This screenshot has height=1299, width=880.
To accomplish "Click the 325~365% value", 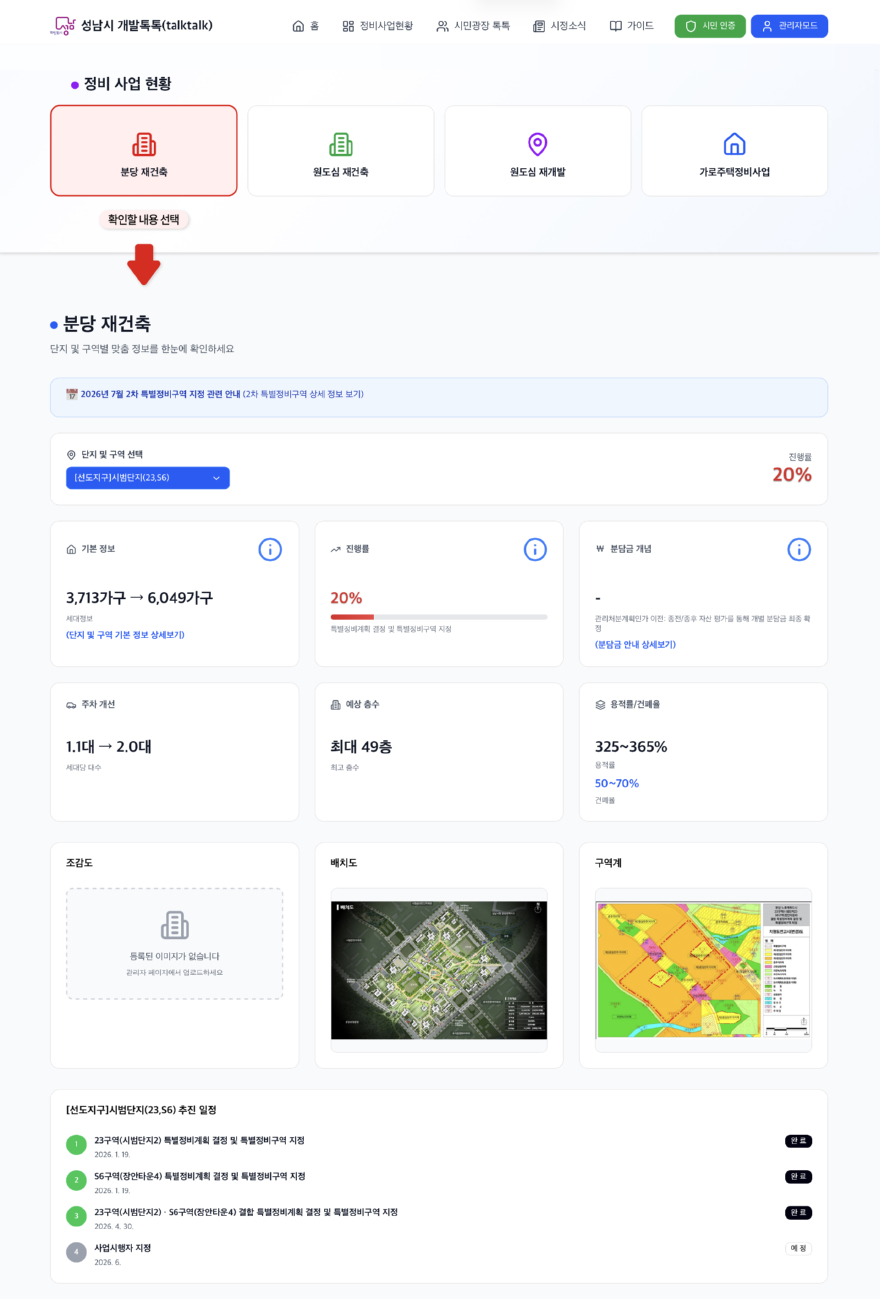I will (631, 747).
